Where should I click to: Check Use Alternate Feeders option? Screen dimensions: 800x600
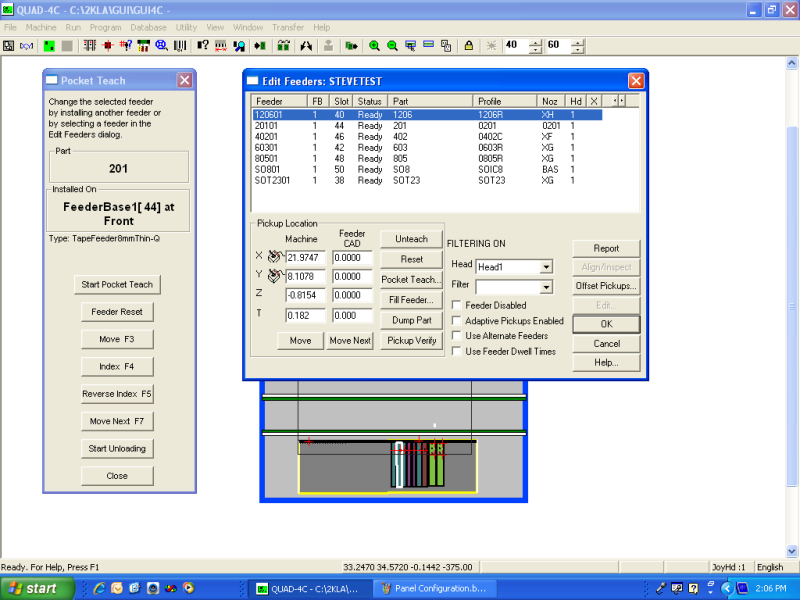click(x=457, y=336)
